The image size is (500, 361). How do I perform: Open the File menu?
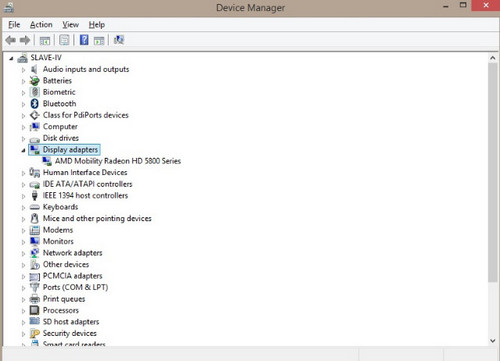coord(14,25)
